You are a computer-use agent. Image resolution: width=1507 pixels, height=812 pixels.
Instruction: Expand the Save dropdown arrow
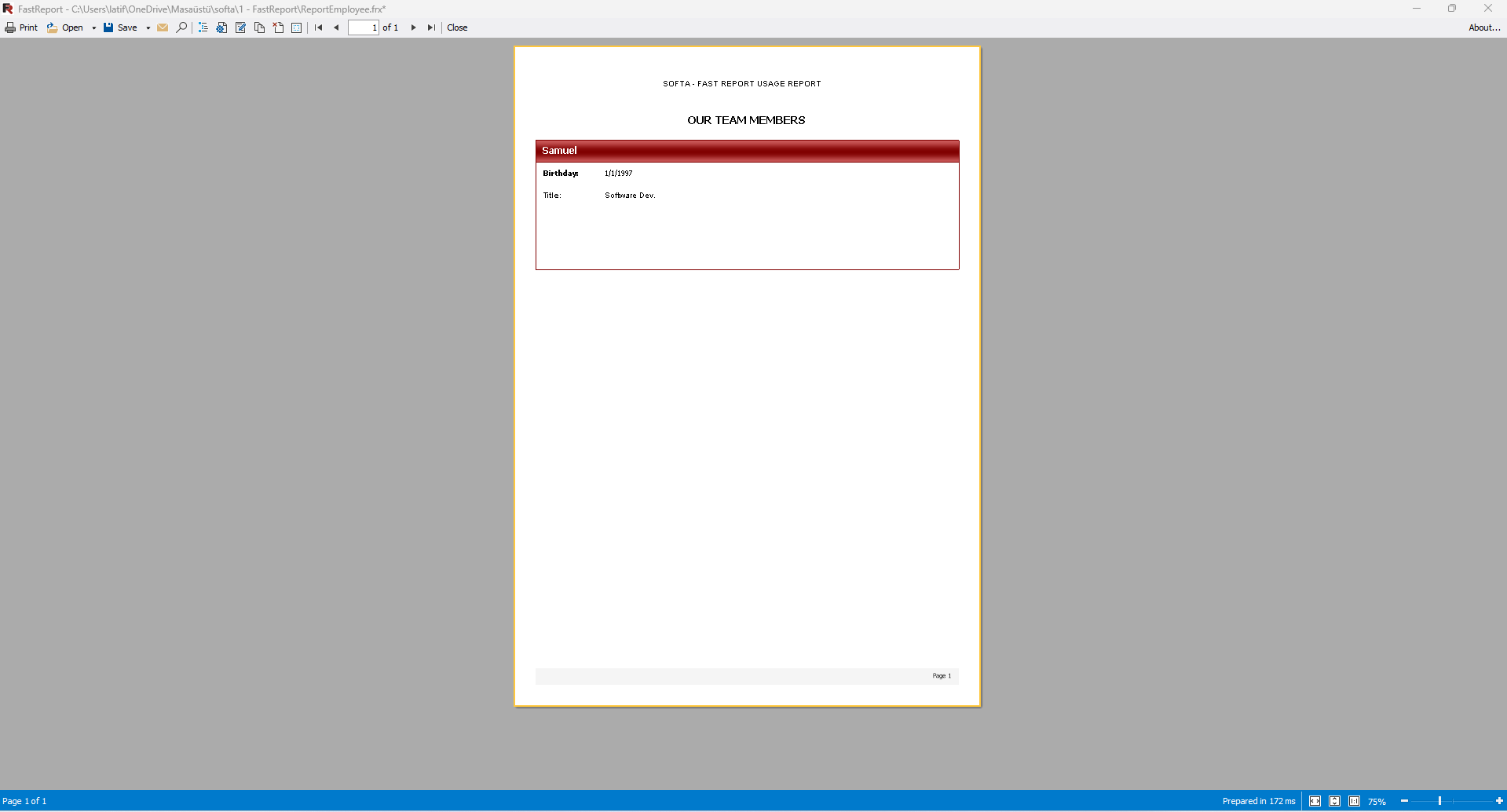point(148,27)
